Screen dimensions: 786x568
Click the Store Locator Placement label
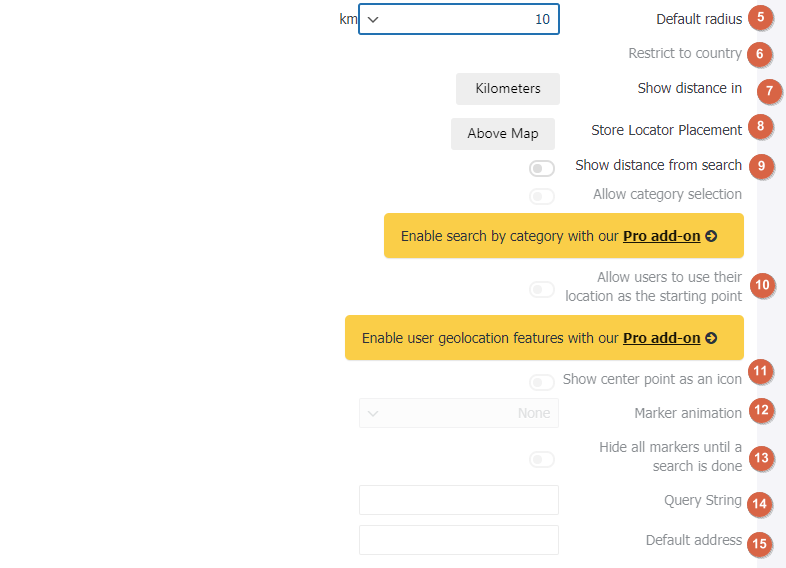pyautogui.click(x=666, y=130)
